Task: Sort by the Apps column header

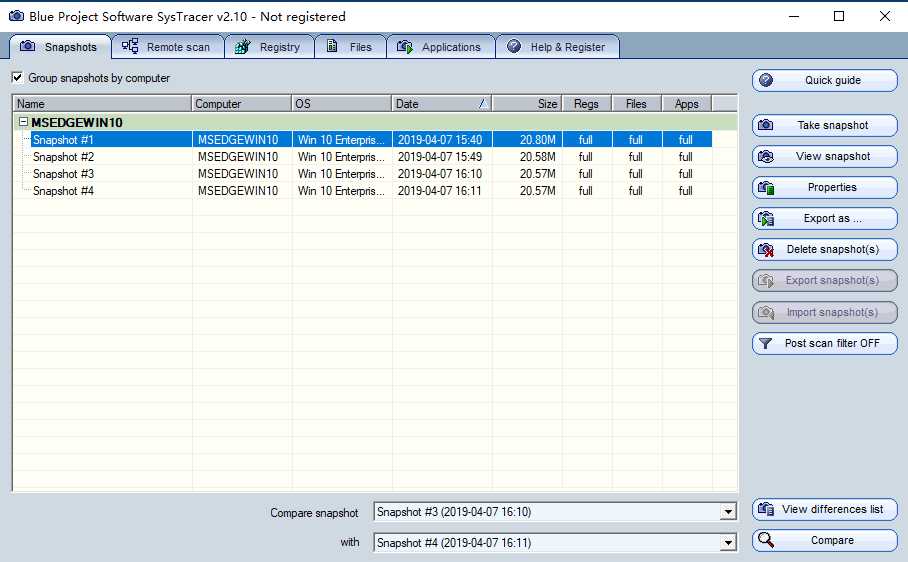Action: [686, 104]
